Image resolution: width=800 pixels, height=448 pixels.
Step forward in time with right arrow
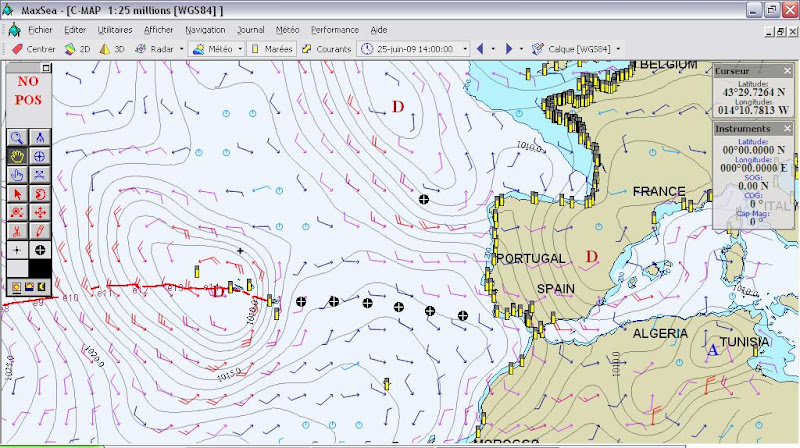tap(509, 48)
